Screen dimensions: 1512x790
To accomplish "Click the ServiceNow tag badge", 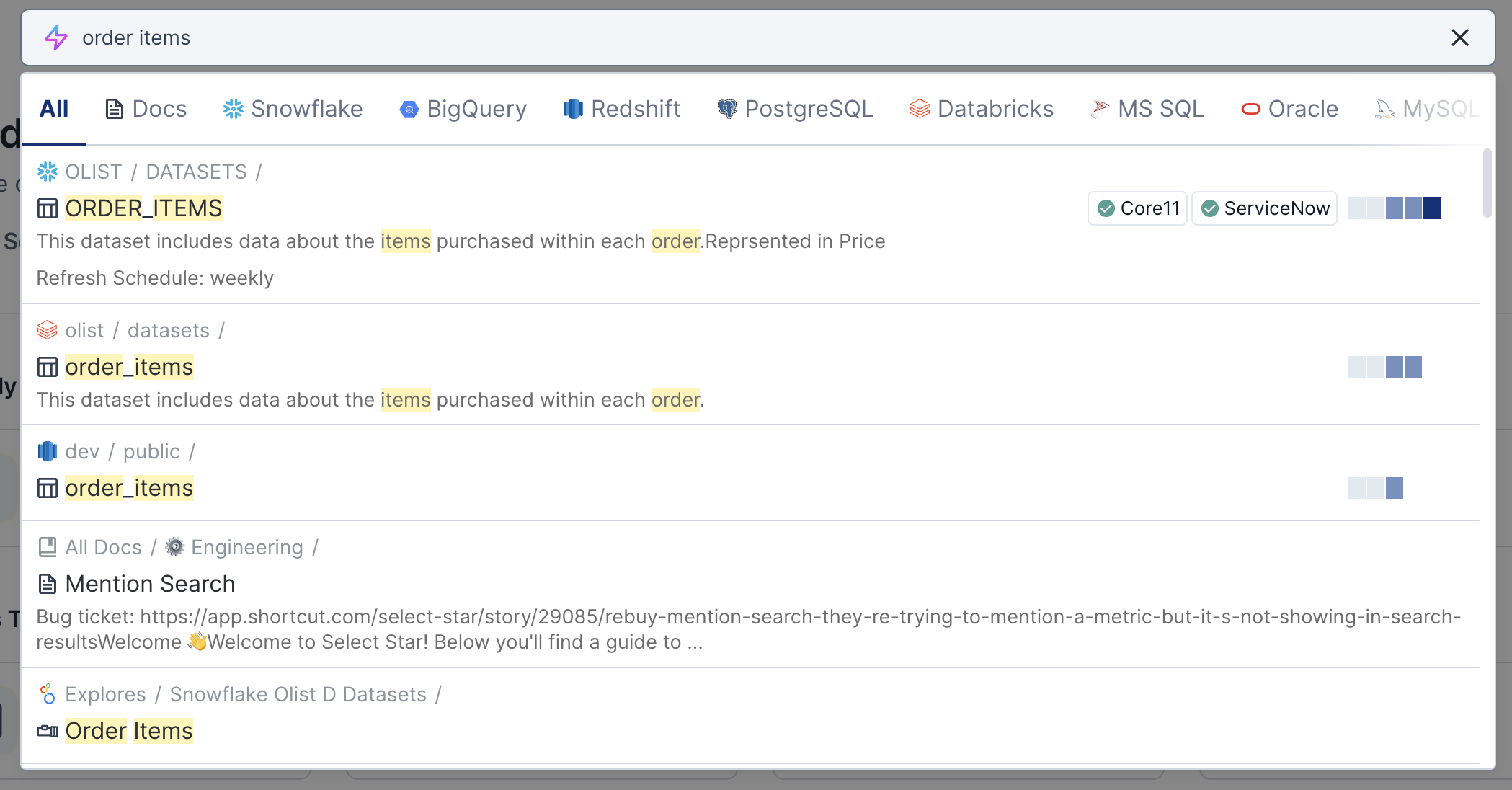I will [x=1265, y=208].
